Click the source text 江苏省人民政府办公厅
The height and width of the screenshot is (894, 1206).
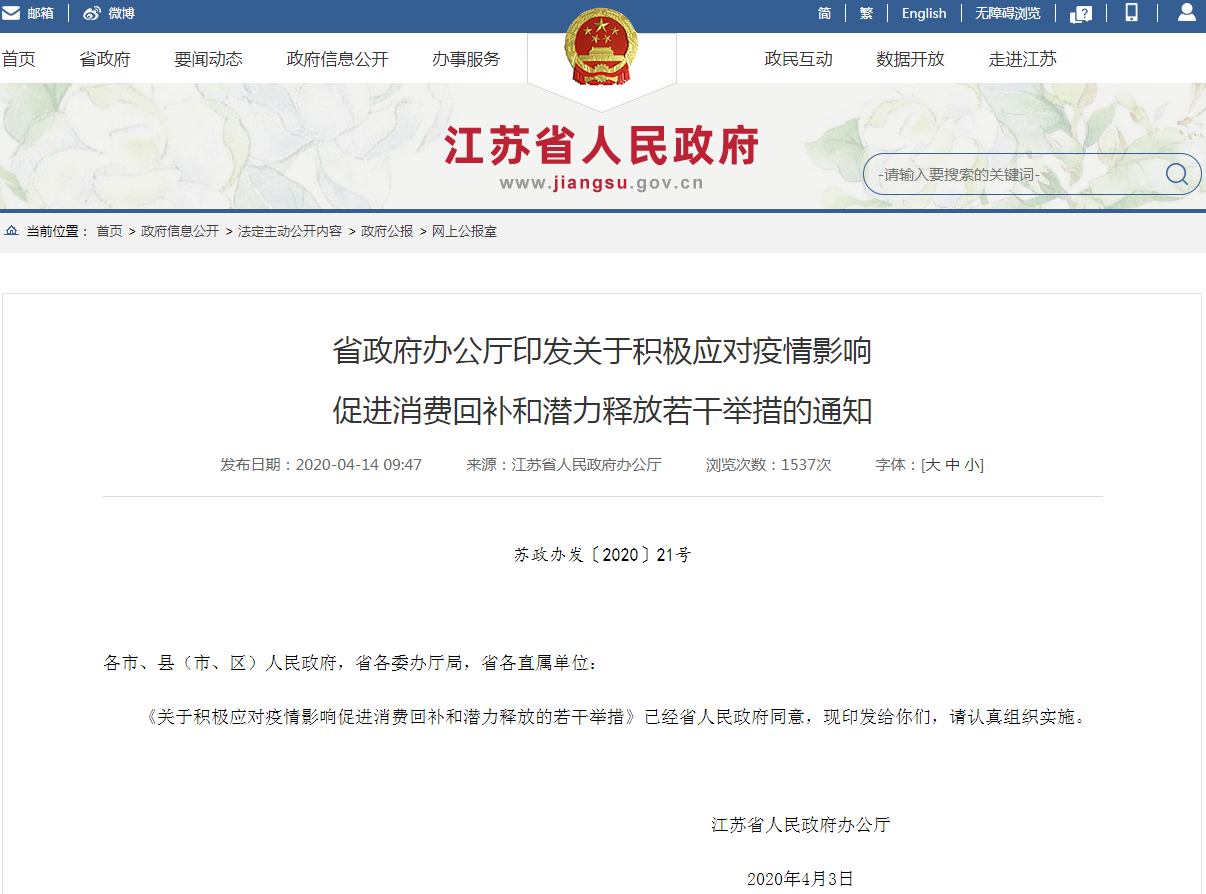click(586, 465)
